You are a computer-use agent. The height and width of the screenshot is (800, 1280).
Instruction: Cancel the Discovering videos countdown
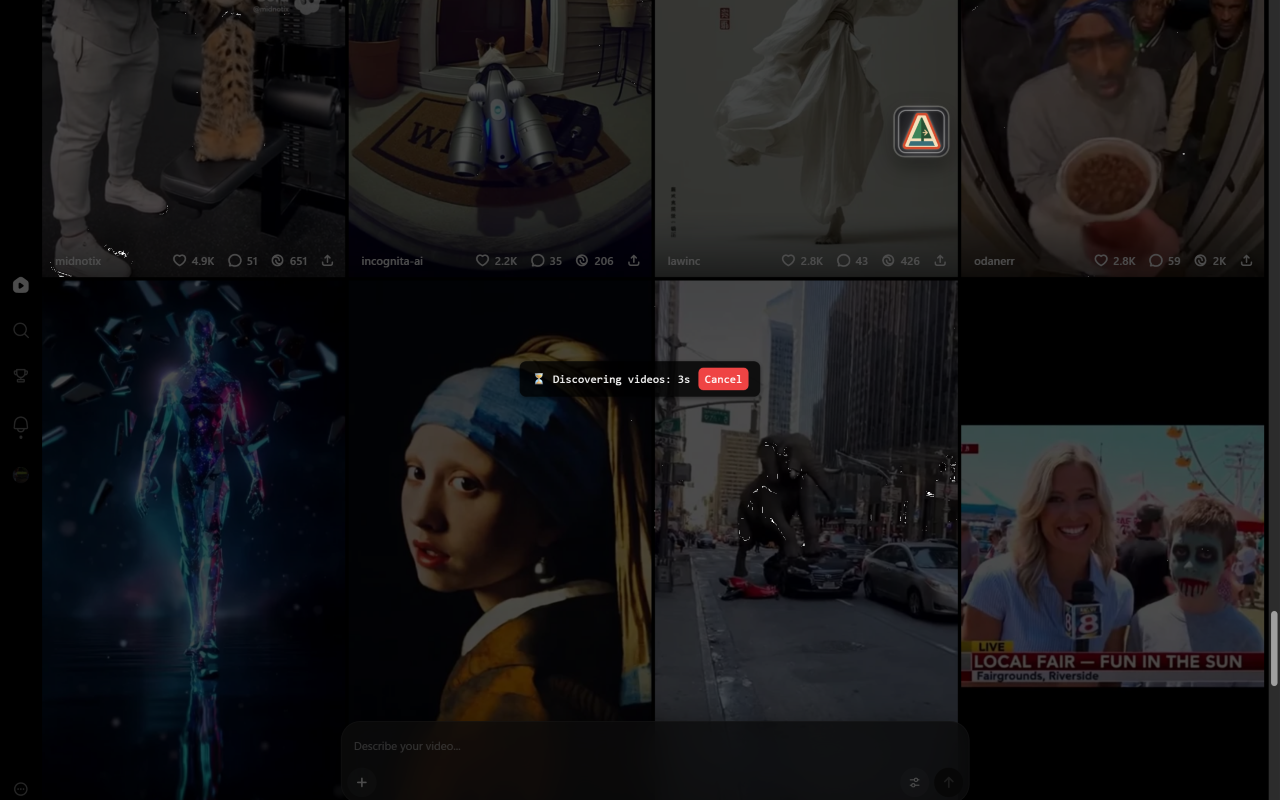pos(722,378)
